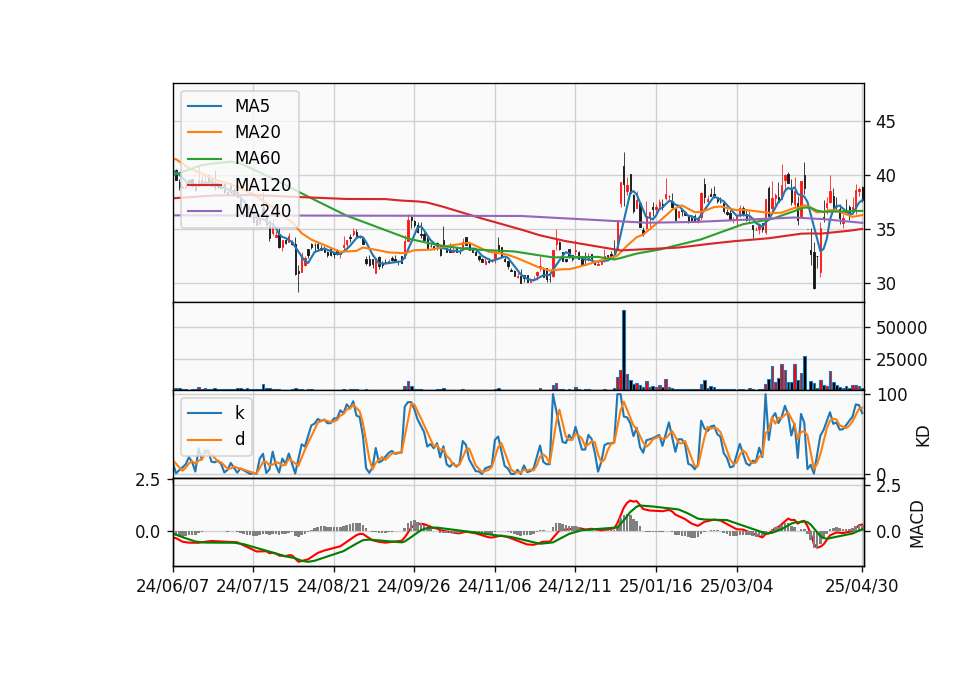Click the 25/01/16 date axis label
This screenshot has height=690, width=960.
[x=656, y=586]
